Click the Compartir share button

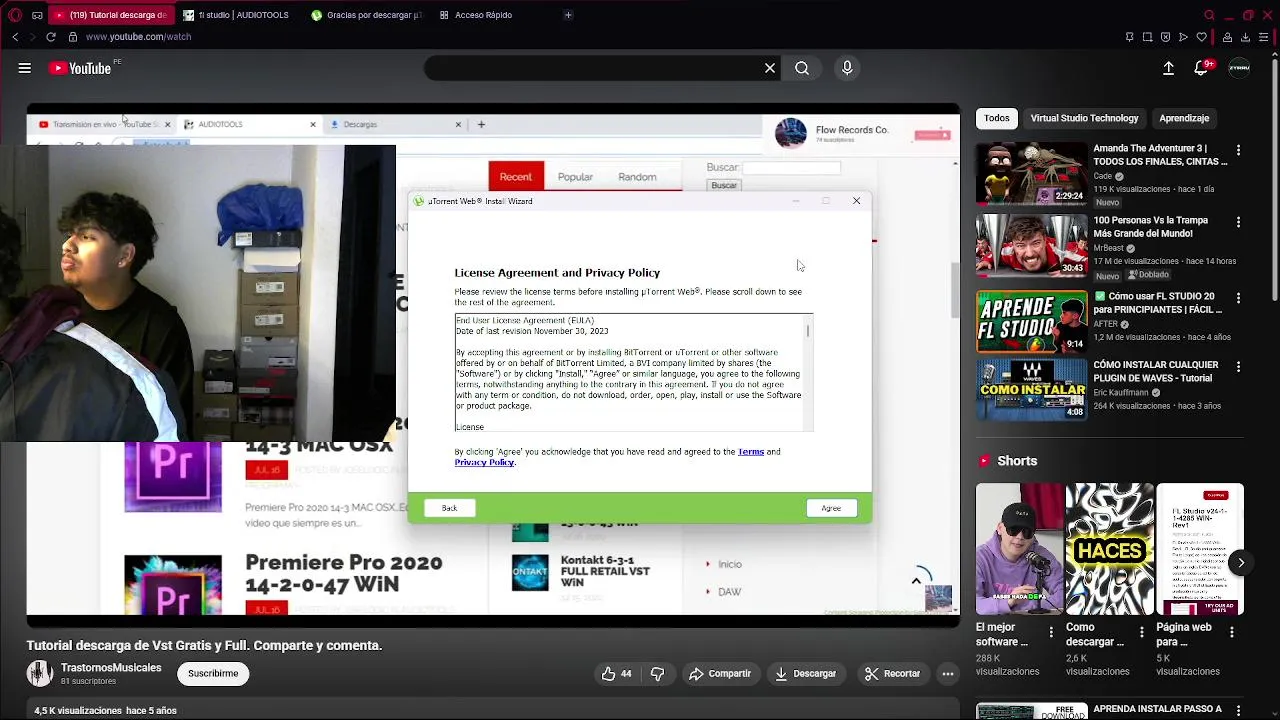point(719,674)
